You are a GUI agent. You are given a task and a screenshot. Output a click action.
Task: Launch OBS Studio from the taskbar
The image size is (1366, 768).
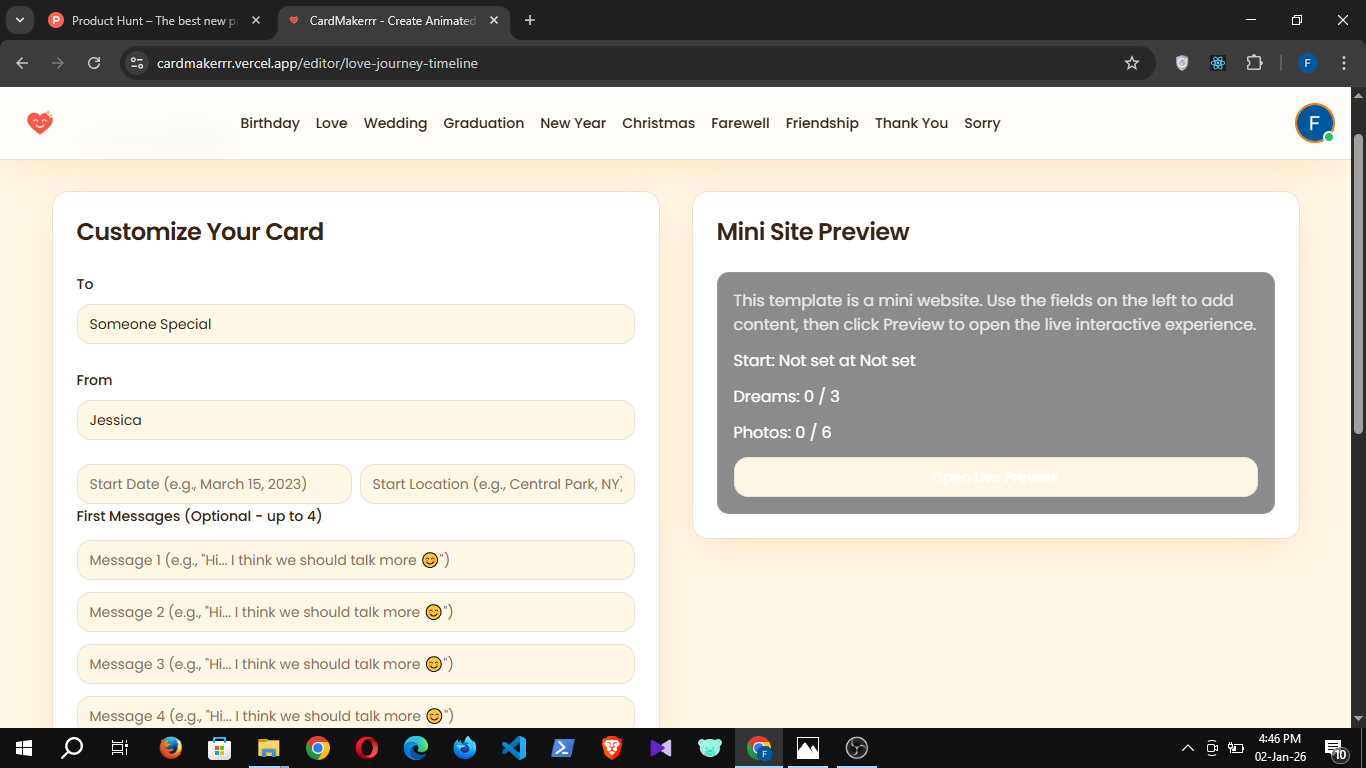pyautogui.click(x=857, y=747)
